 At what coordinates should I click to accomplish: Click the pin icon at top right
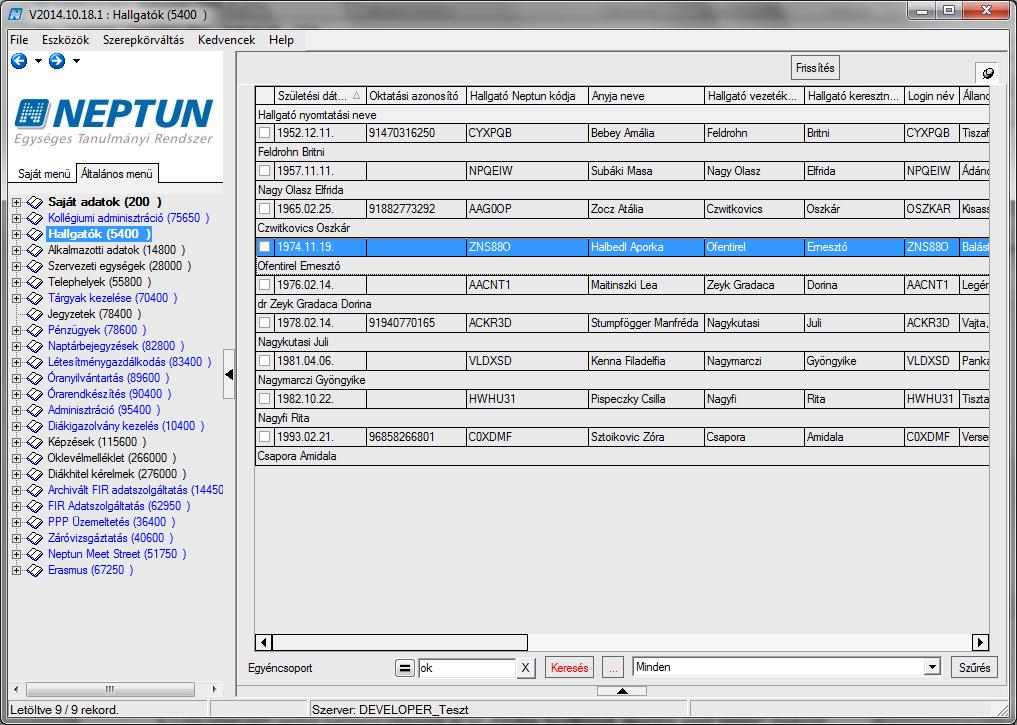tap(987, 73)
